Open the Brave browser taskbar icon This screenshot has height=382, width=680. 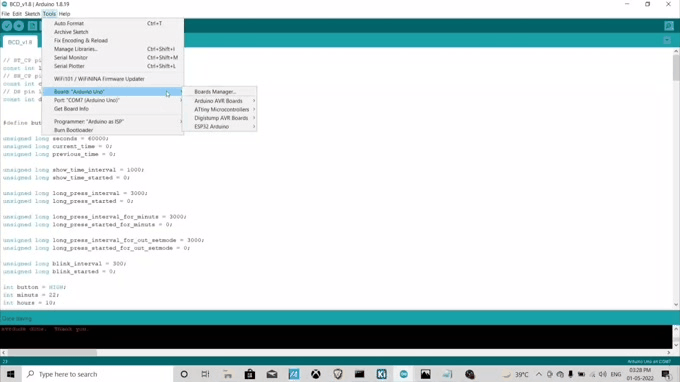(338, 374)
